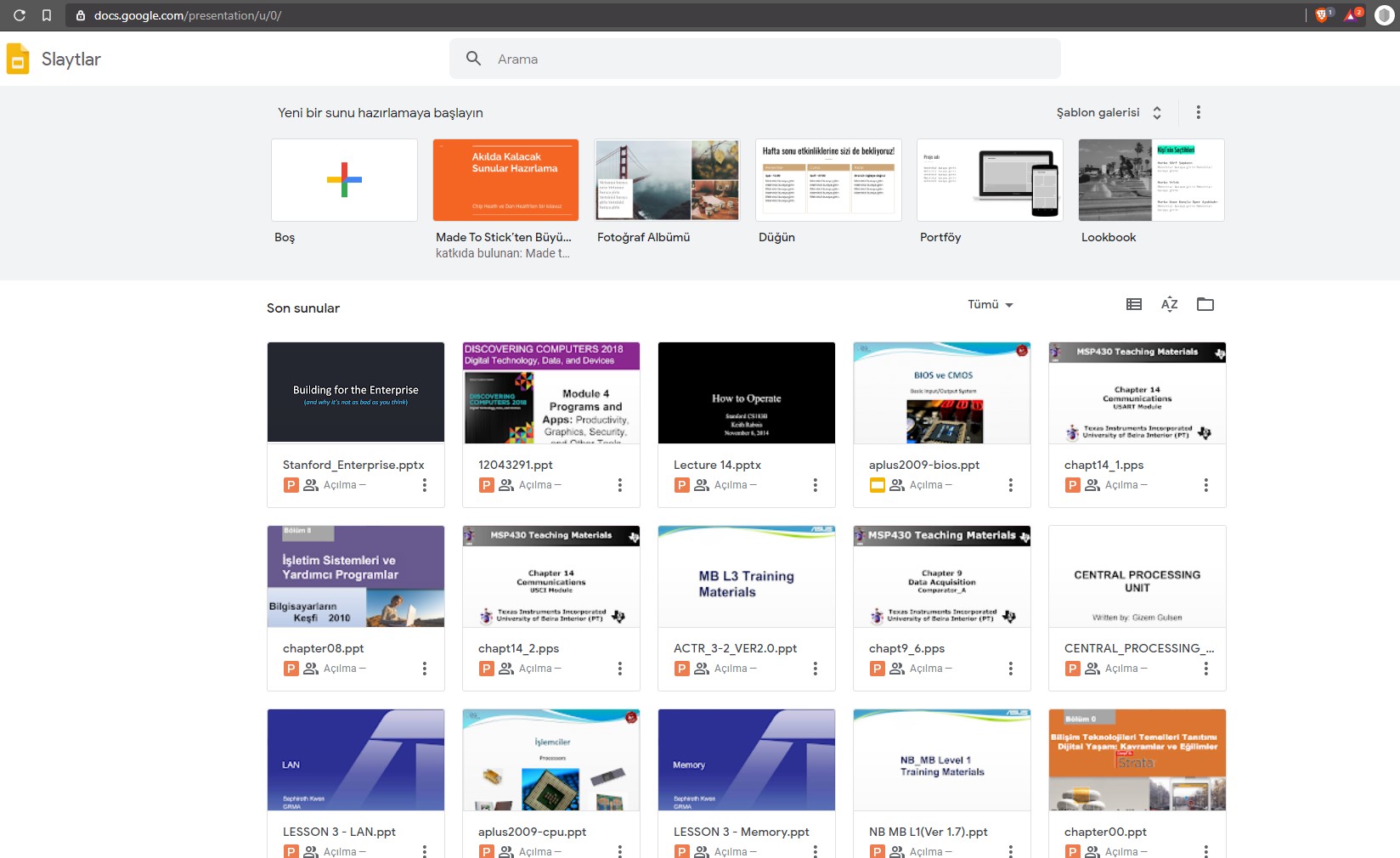
Task: Choose the Düğün template
Action: point(828,180)
